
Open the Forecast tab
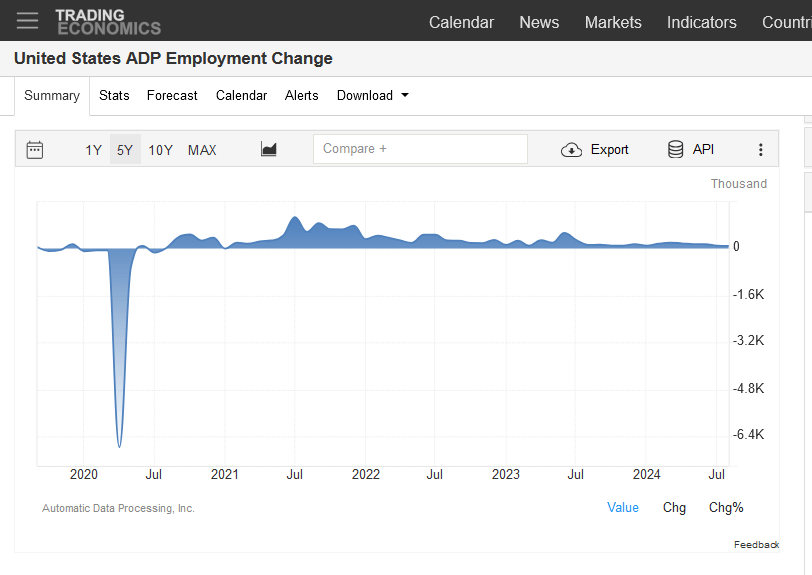click(172, 96)
